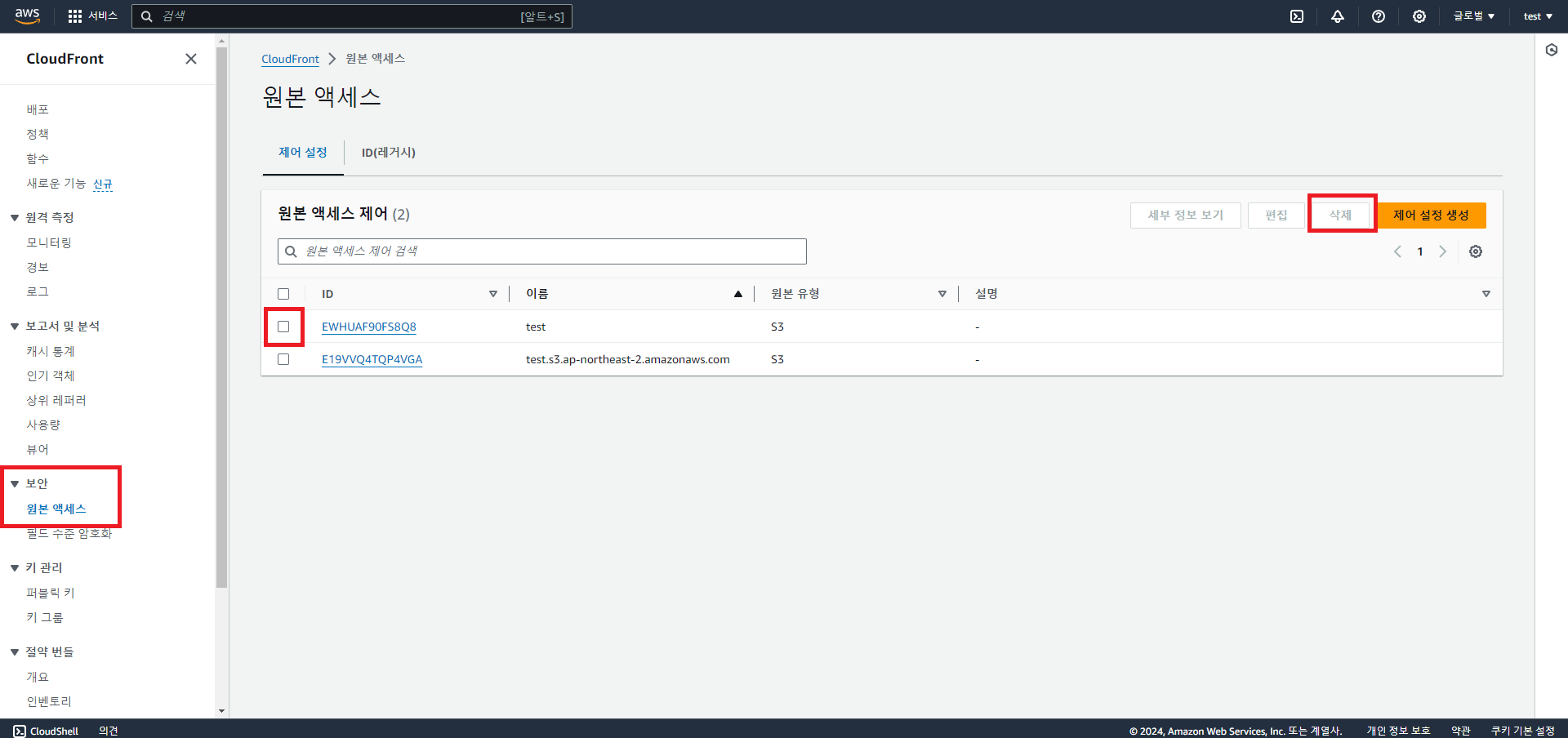Open 개인 정보 보호 footer link
This screenshot has width=1568, height=738.
pos(1399,731)
